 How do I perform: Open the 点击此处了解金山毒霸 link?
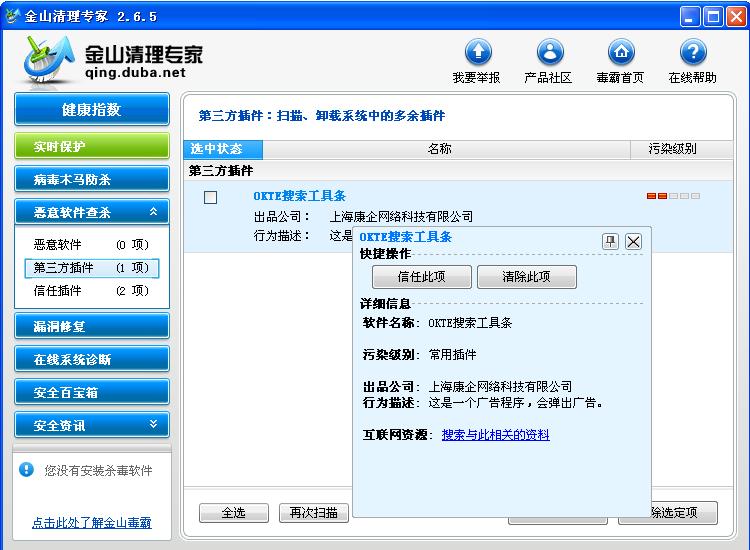[x=92, y=523]
